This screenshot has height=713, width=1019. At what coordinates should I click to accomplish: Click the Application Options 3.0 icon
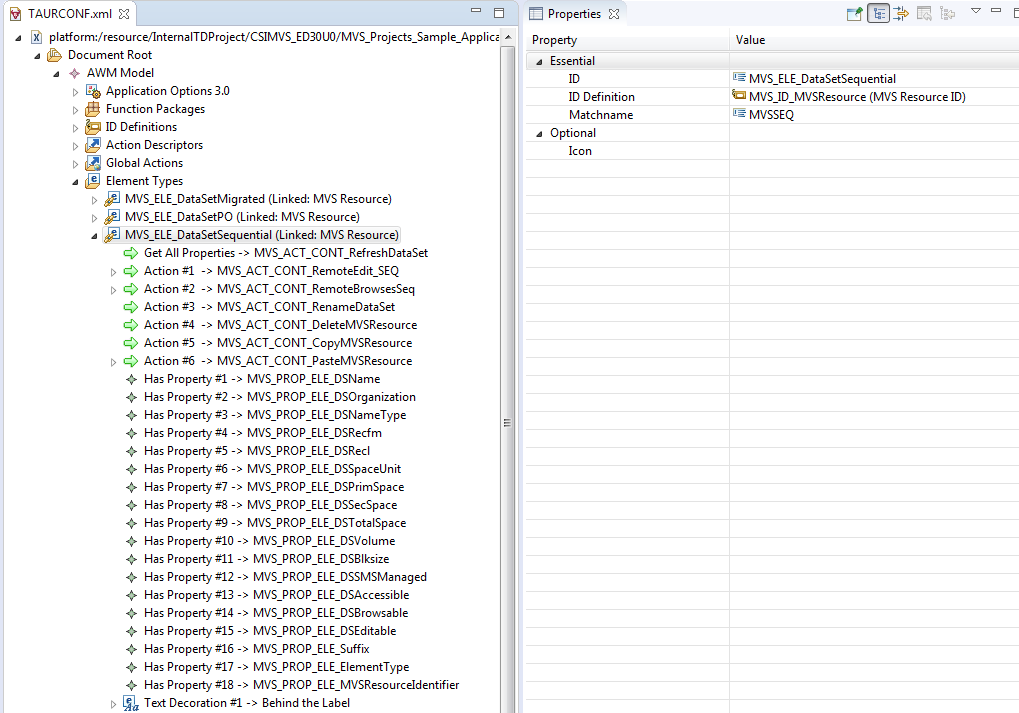click(94, 90)
